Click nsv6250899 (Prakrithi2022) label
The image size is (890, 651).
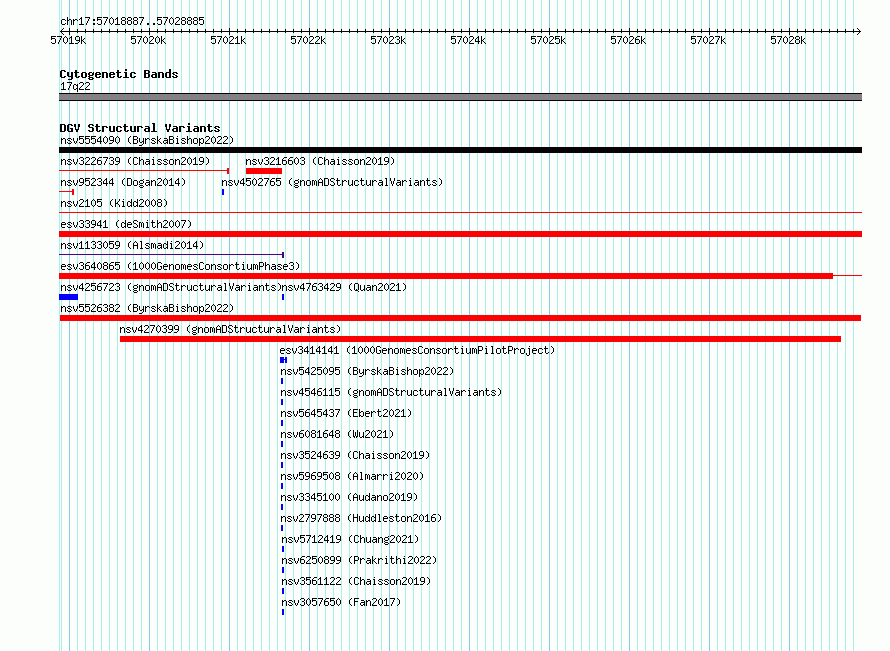point(359,560)
